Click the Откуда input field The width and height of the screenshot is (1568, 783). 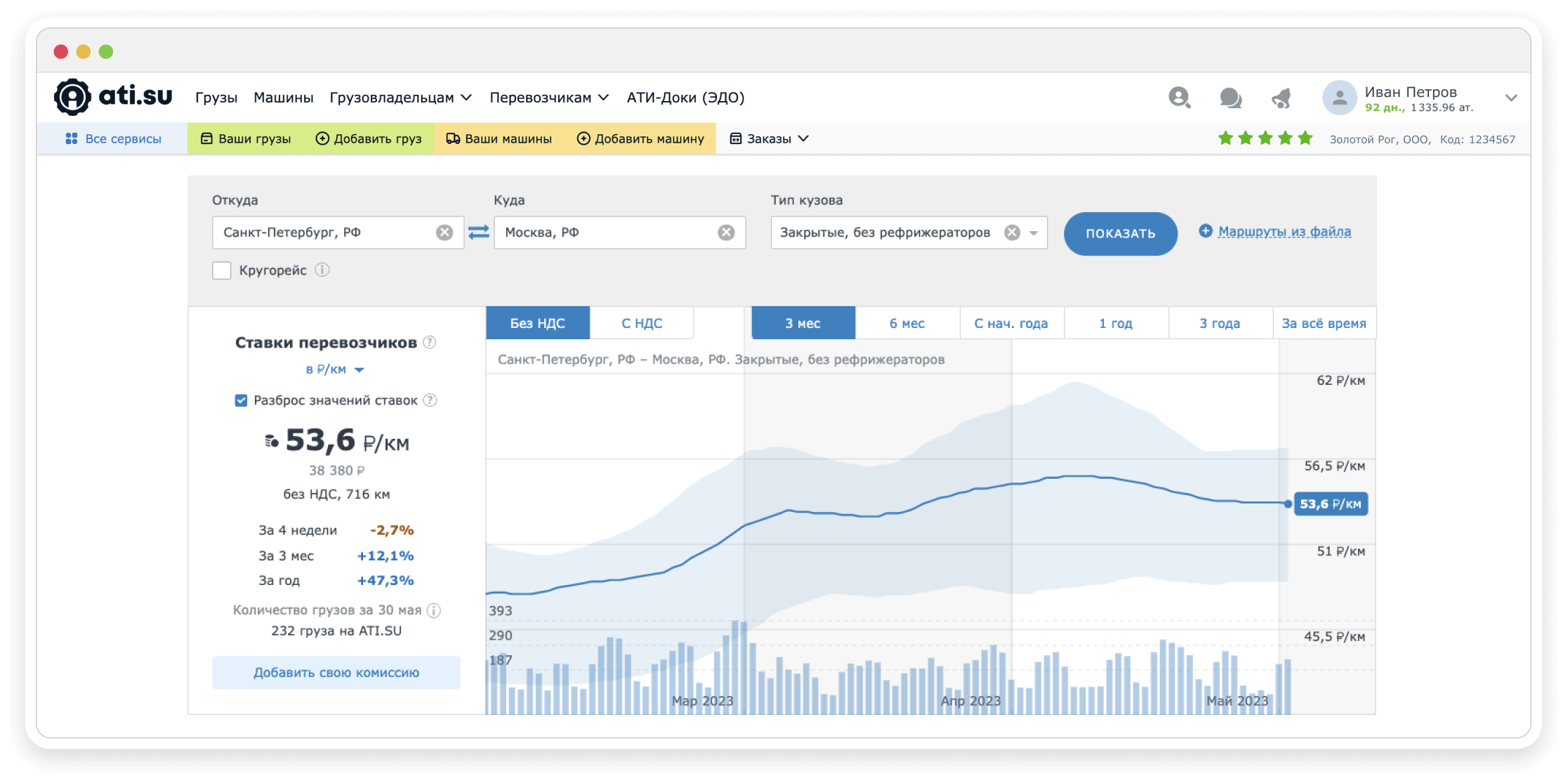338,232
